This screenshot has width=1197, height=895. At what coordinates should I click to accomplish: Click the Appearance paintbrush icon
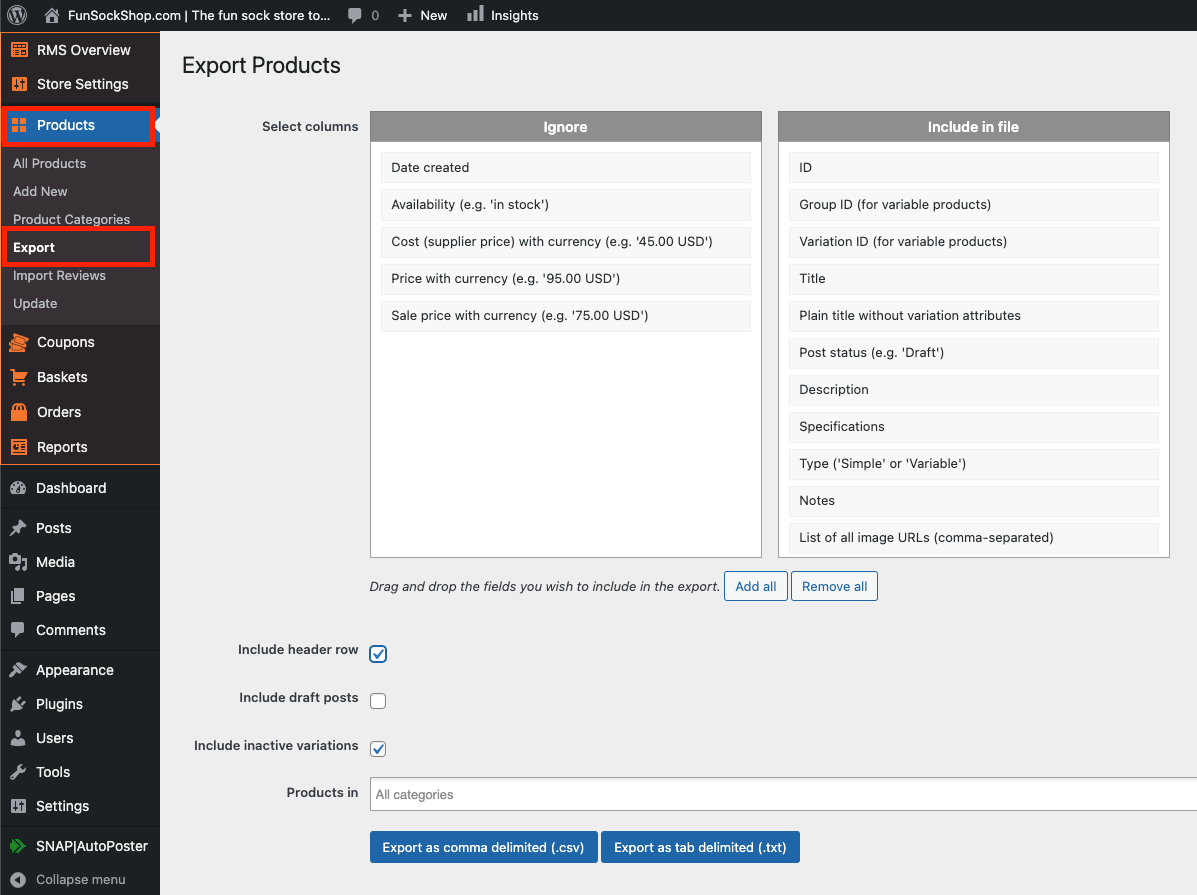coord(18,670)
